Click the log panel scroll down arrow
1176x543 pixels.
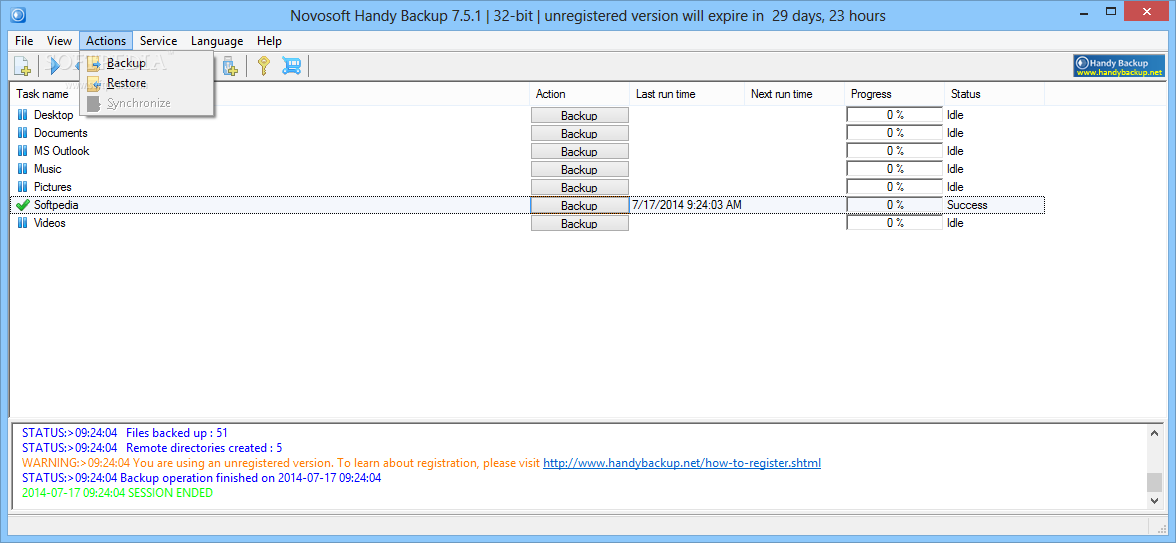point(1155,500)
